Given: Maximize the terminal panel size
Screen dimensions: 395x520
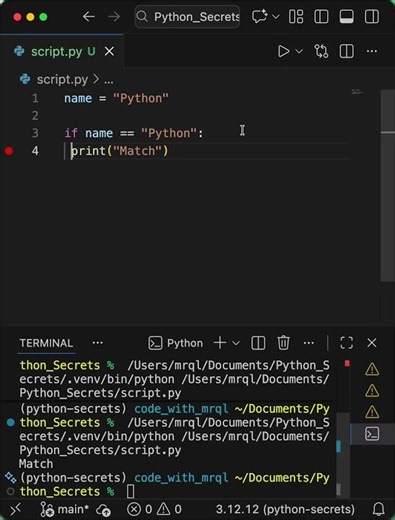Looking at the screenshot, I should click(x=346, y=343).
